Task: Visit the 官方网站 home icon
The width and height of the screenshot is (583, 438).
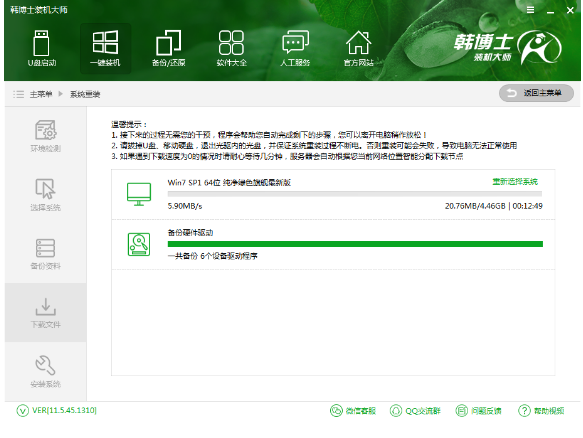Action: coord(358,49)
